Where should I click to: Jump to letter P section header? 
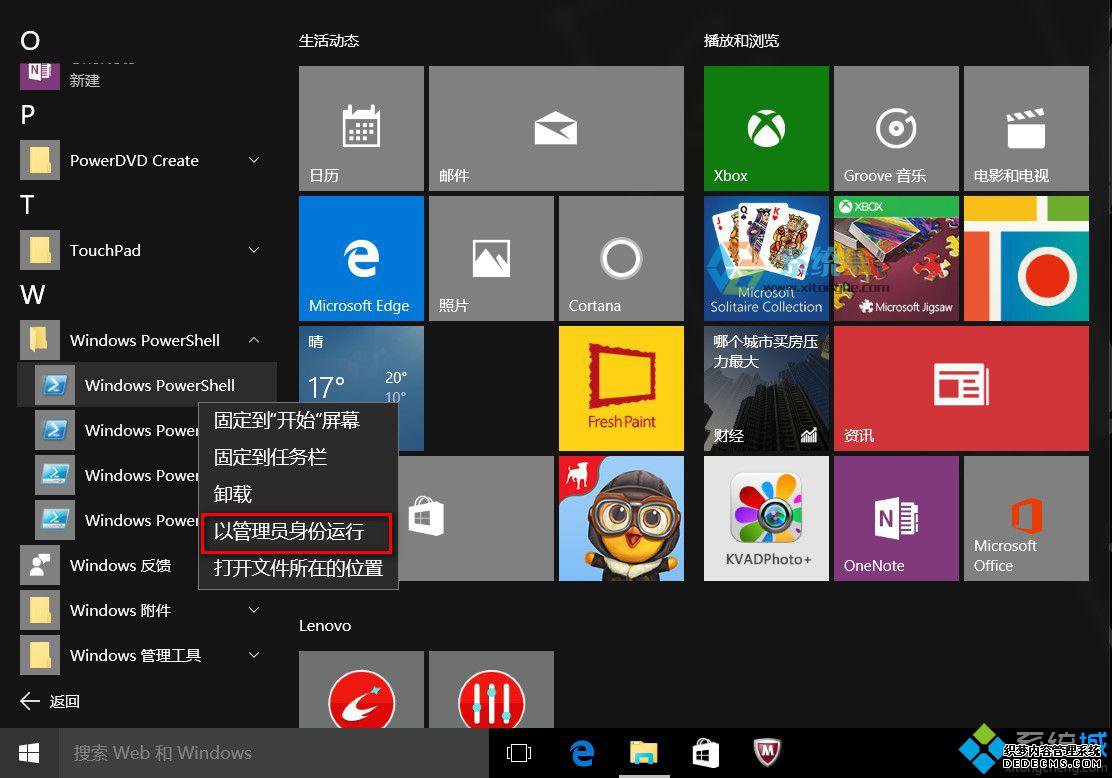(x=28, y=114)
